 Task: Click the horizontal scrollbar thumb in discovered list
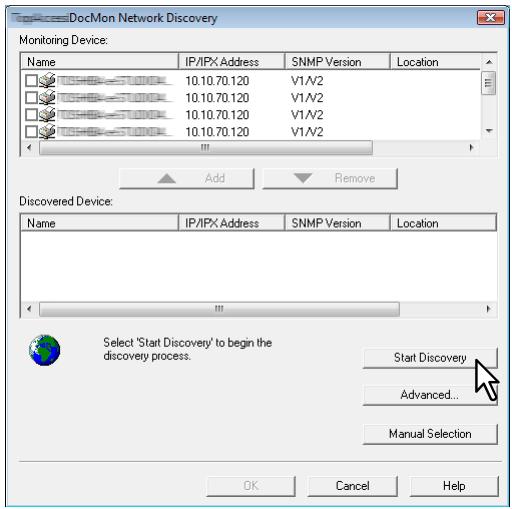point(219,309)
